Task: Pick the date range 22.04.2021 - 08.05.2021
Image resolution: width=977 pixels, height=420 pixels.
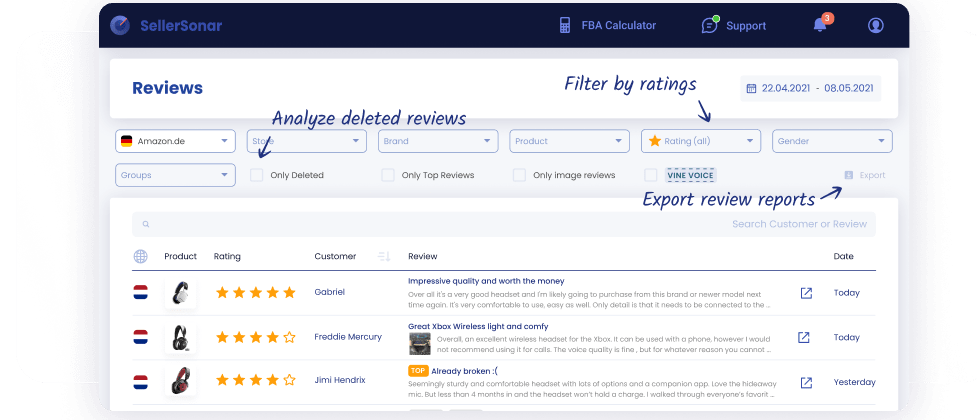Action: pos(810,88)
